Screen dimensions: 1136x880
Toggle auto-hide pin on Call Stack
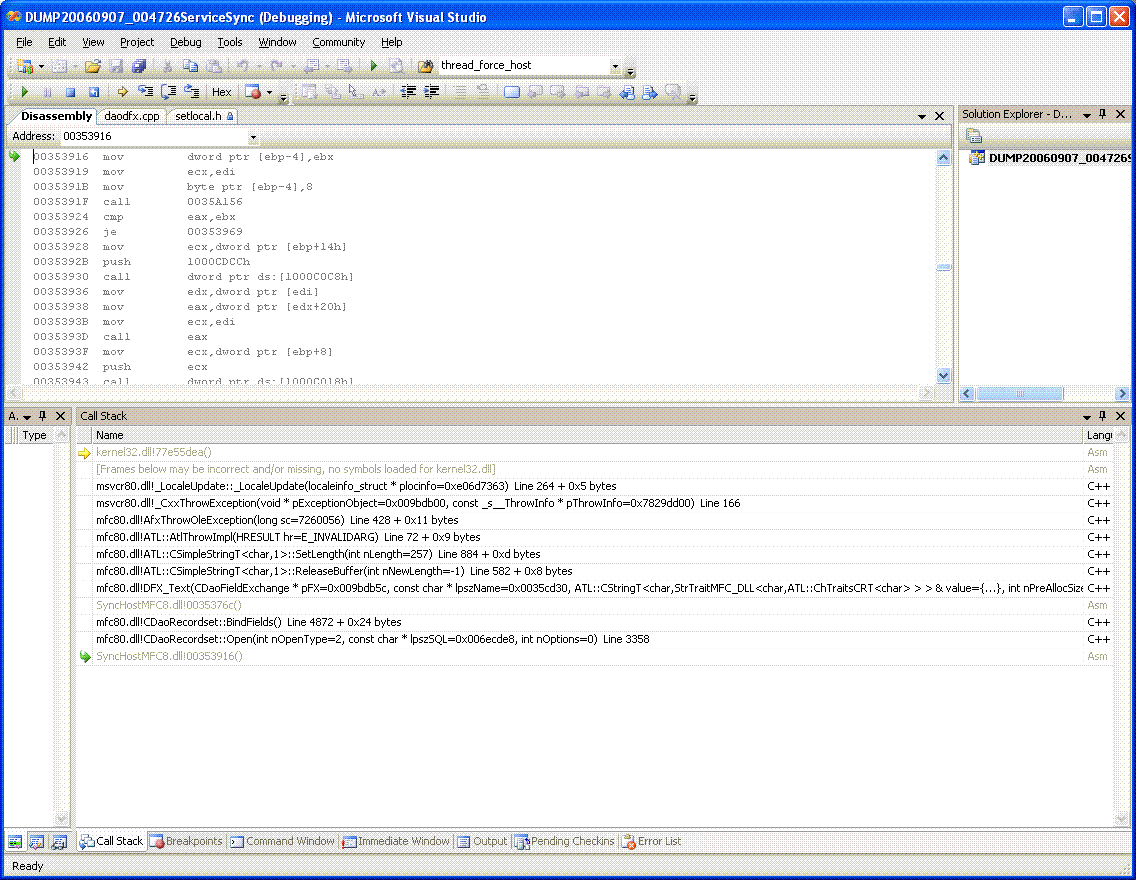(1103, 416)
